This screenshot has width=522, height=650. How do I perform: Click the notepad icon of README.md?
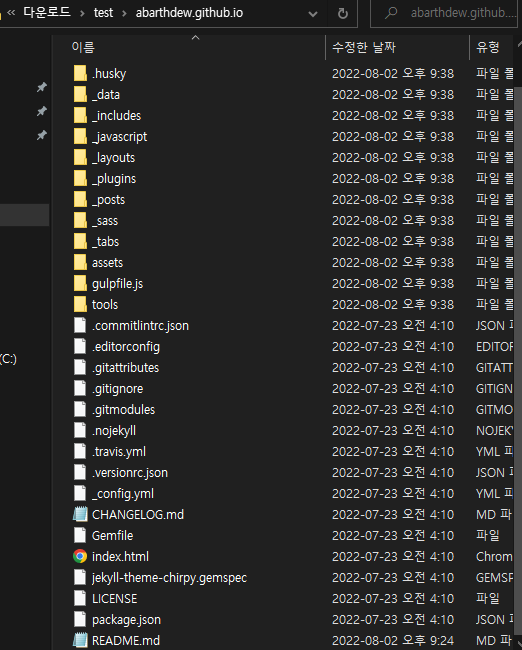pyautogui.click(x=80, y=640)
